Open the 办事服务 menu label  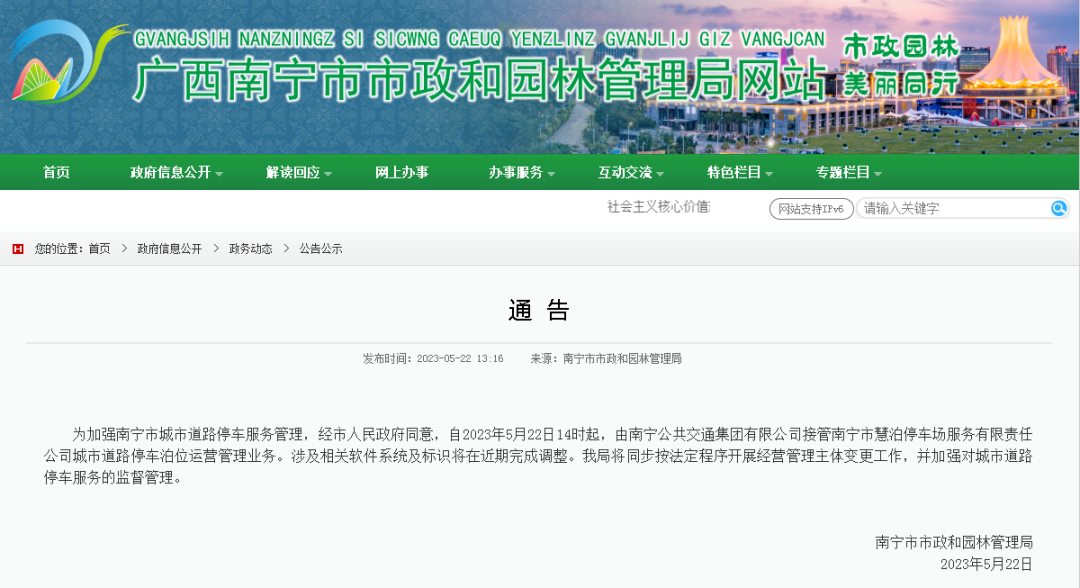(x=516, y=172)
